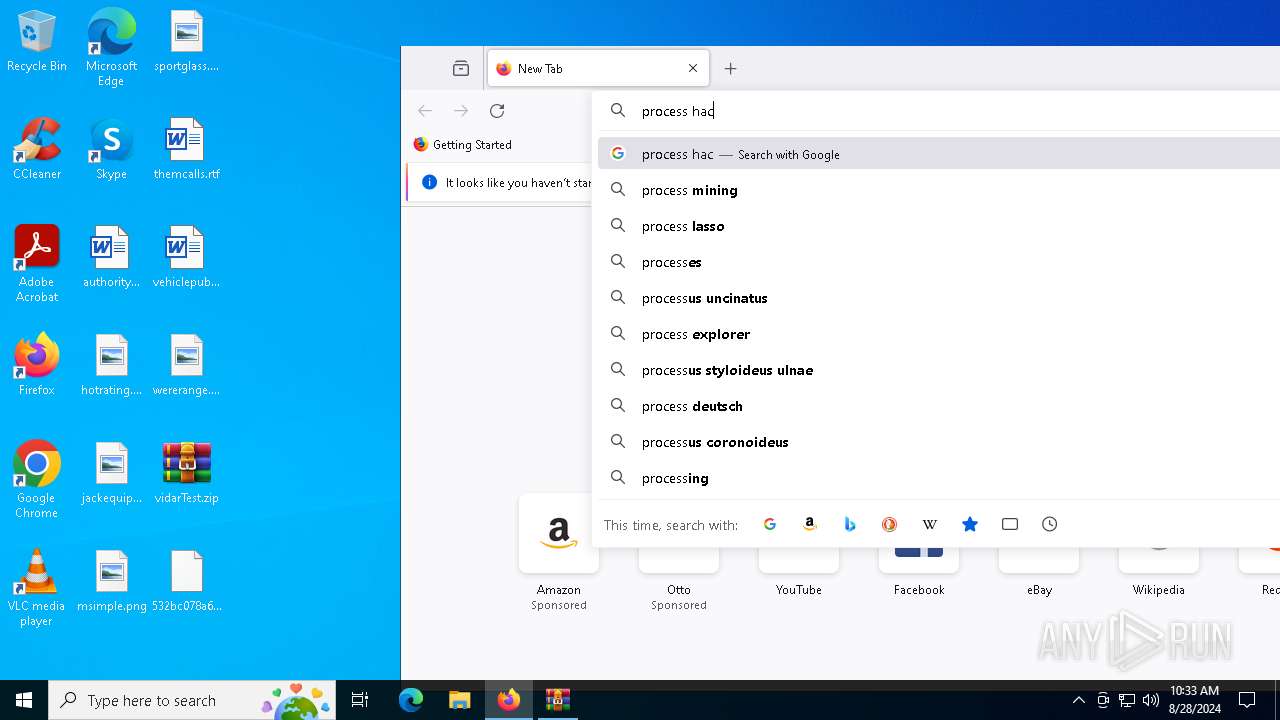
Task: Open taskbar clock showing 10:33 AM
Action: (1195, 700)
